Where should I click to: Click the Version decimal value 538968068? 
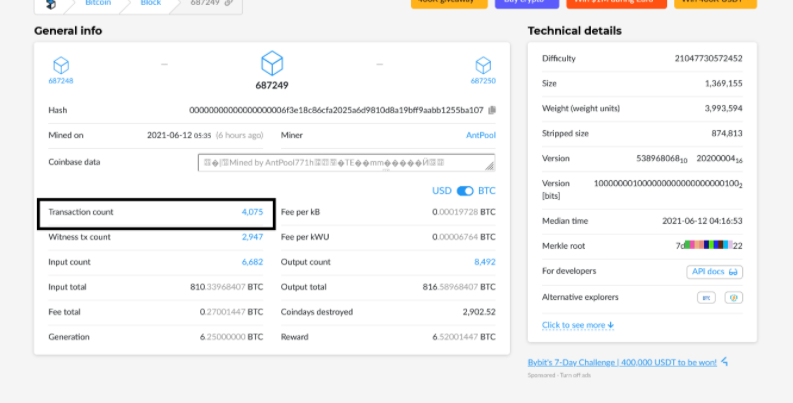(x=662, y=159)
